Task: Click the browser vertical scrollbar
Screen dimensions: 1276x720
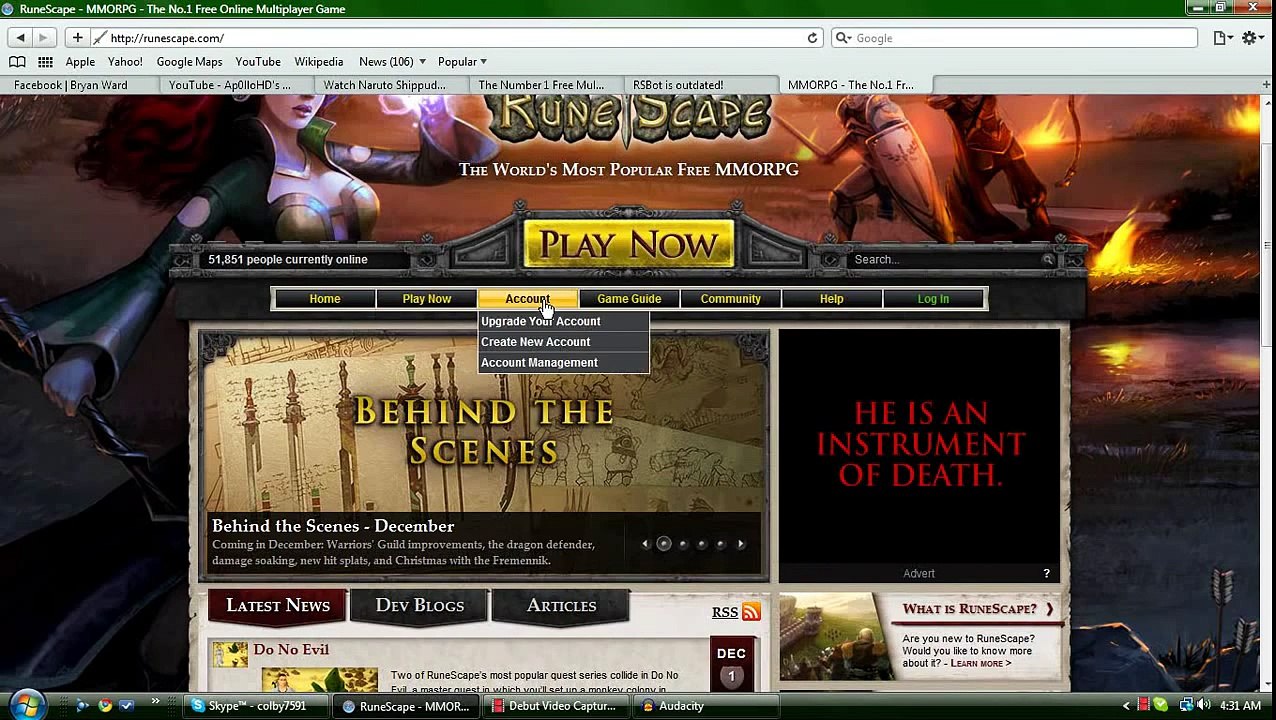Action: click(1268, 245)
